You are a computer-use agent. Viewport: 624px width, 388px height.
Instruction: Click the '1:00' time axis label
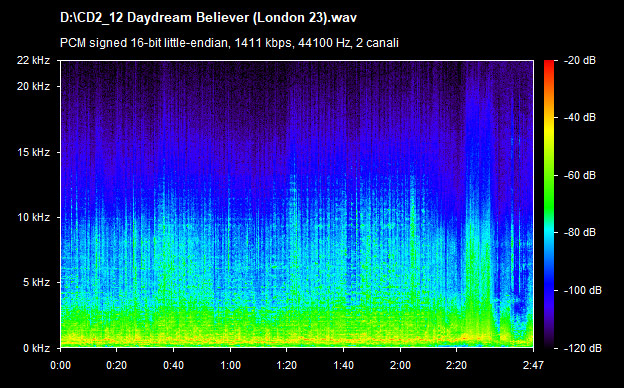coord(230,365)
